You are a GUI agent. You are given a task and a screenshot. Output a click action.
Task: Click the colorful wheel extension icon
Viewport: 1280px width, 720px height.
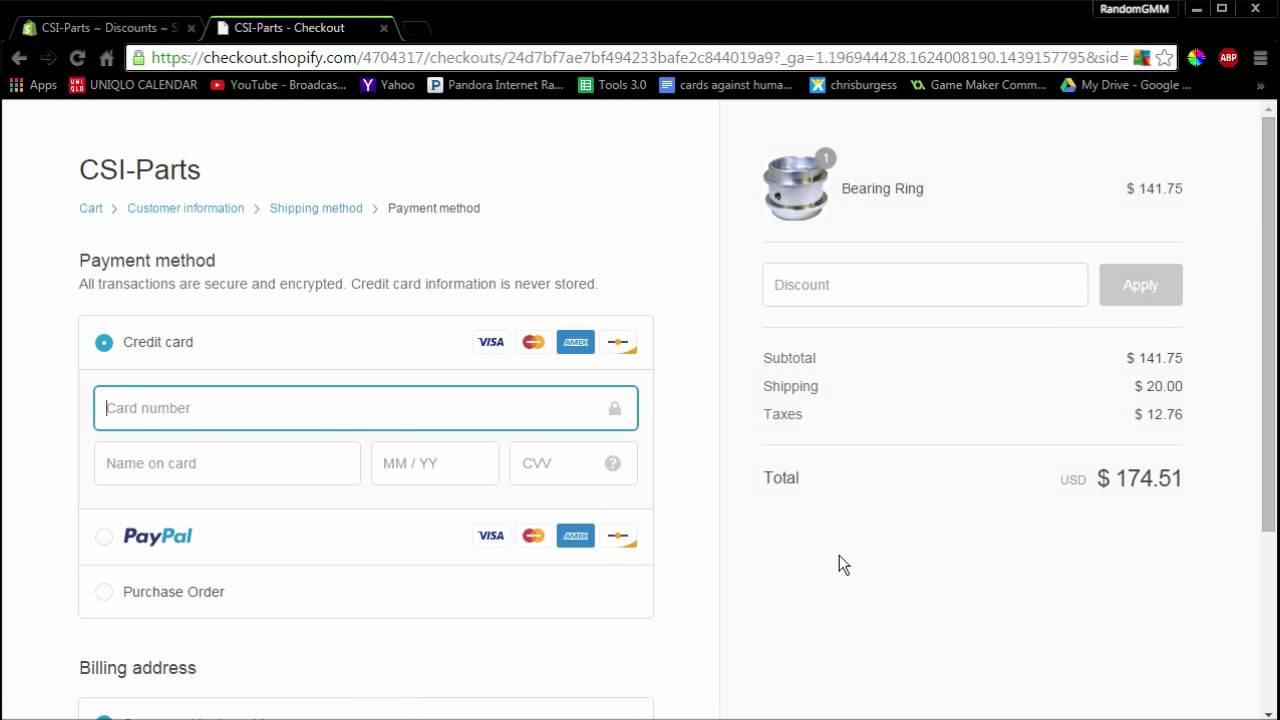1196,58
